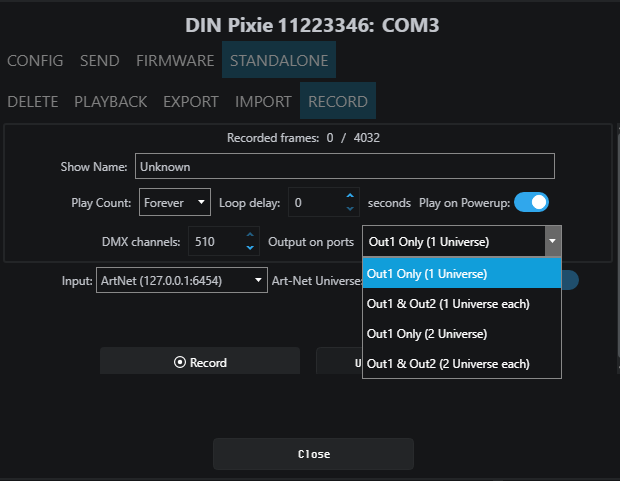620x481 pixels.
Task: Collapse the Output on ports dropdown
Action: coord(552,241)
